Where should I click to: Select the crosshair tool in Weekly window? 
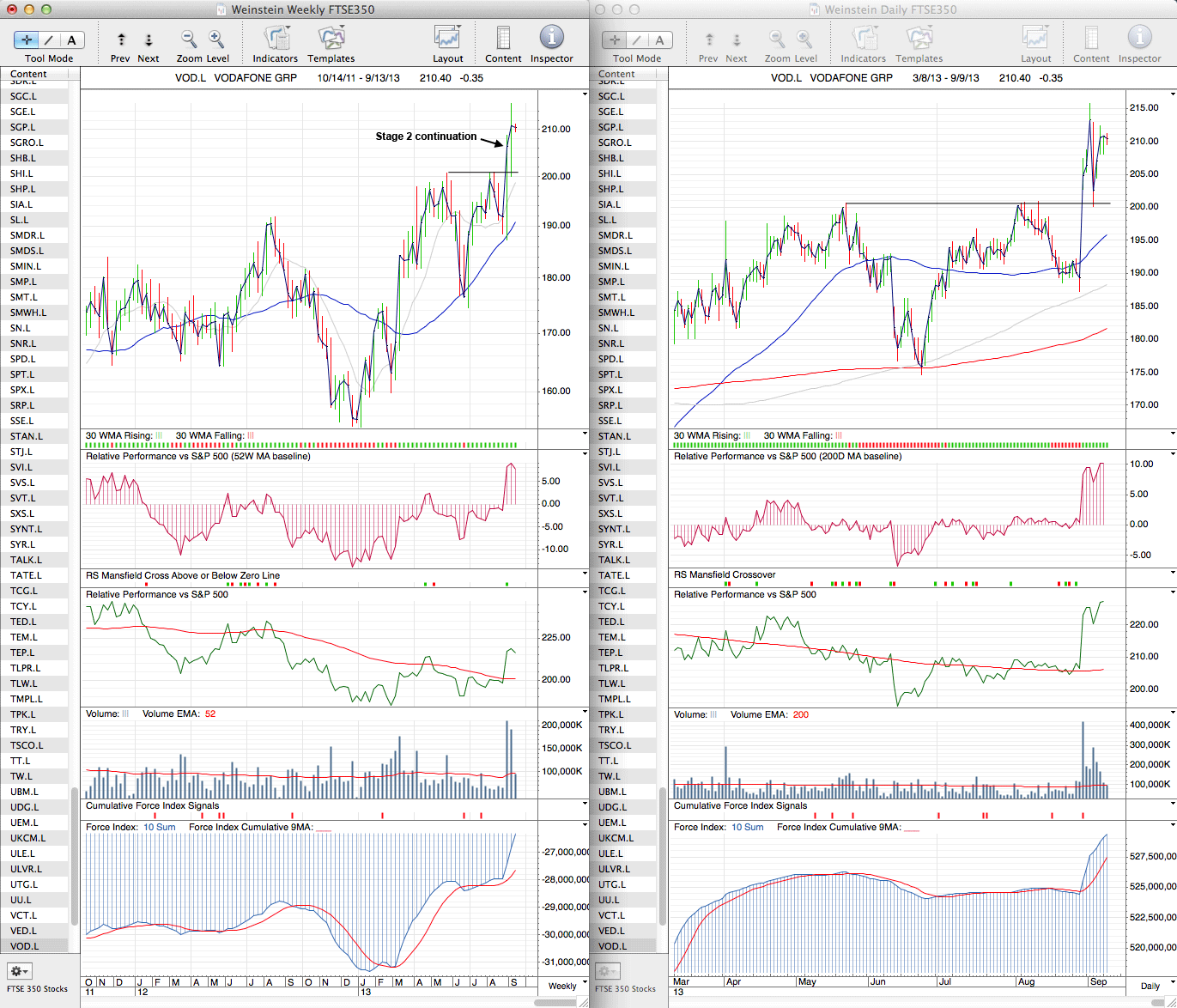point(27,39)
